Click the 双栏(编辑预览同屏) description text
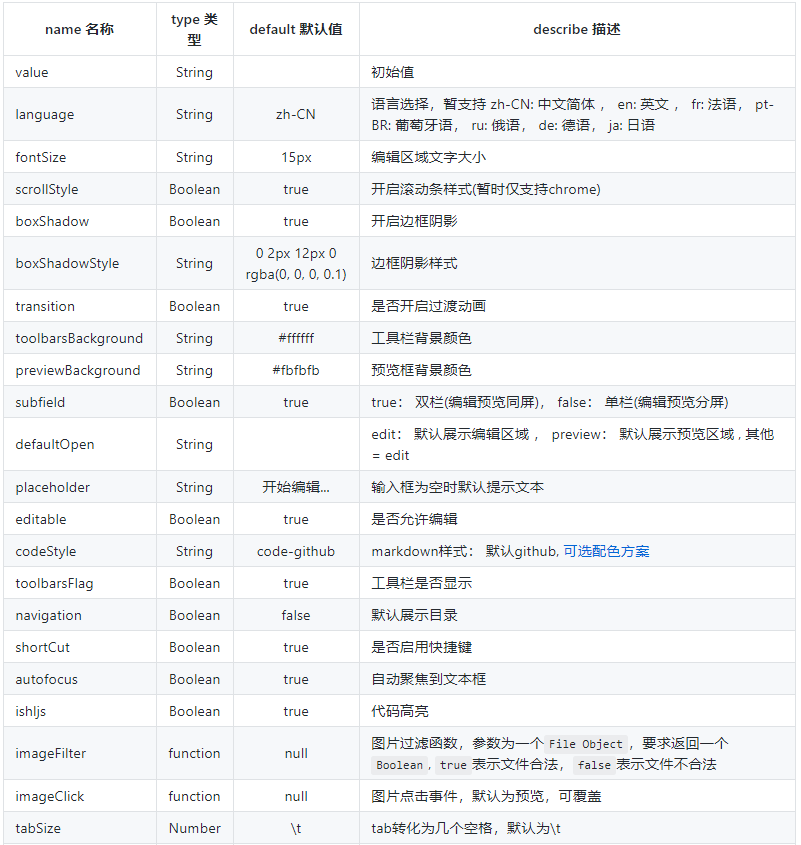 [x=479, y=403]
